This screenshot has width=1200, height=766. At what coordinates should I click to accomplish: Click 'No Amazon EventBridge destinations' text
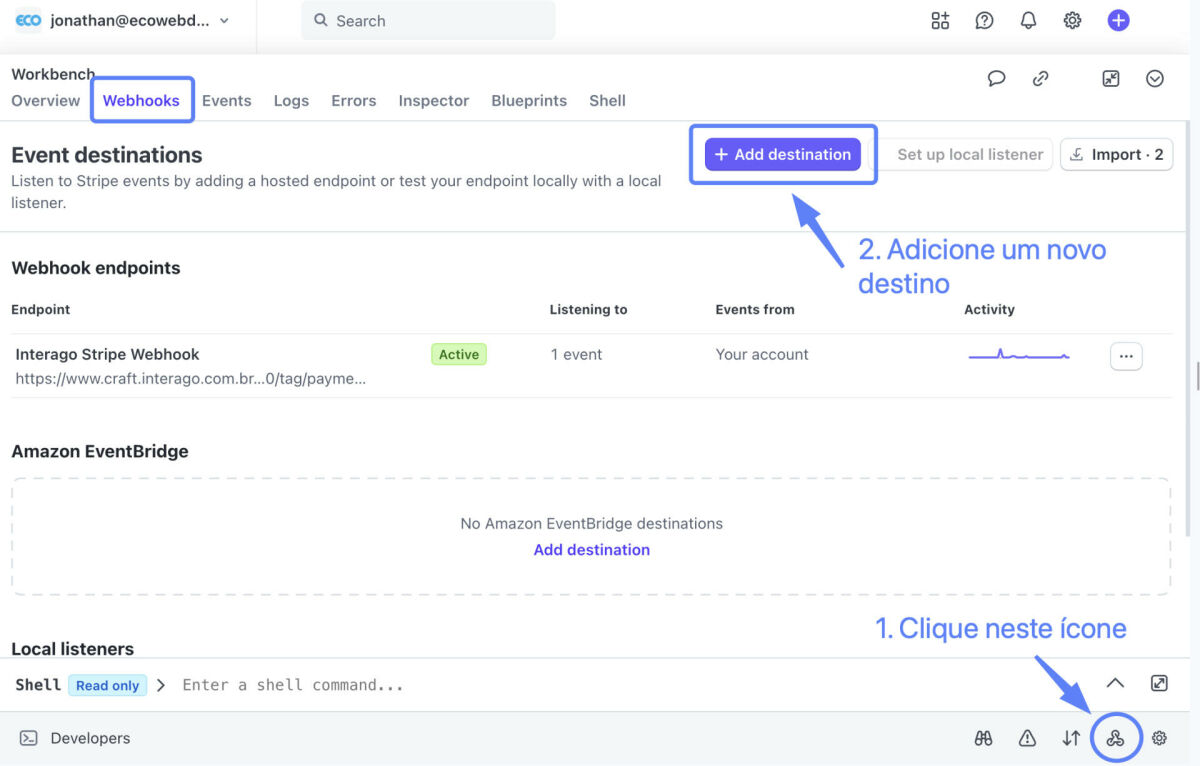click(591, 523)
